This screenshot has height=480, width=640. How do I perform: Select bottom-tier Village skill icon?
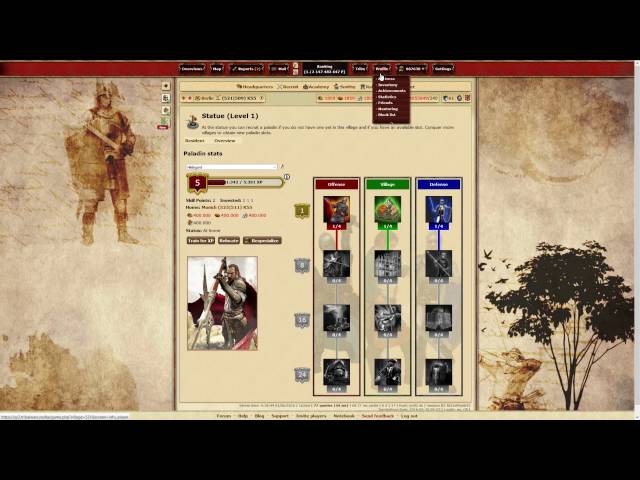pyautogui.click(x=387, y=372)
